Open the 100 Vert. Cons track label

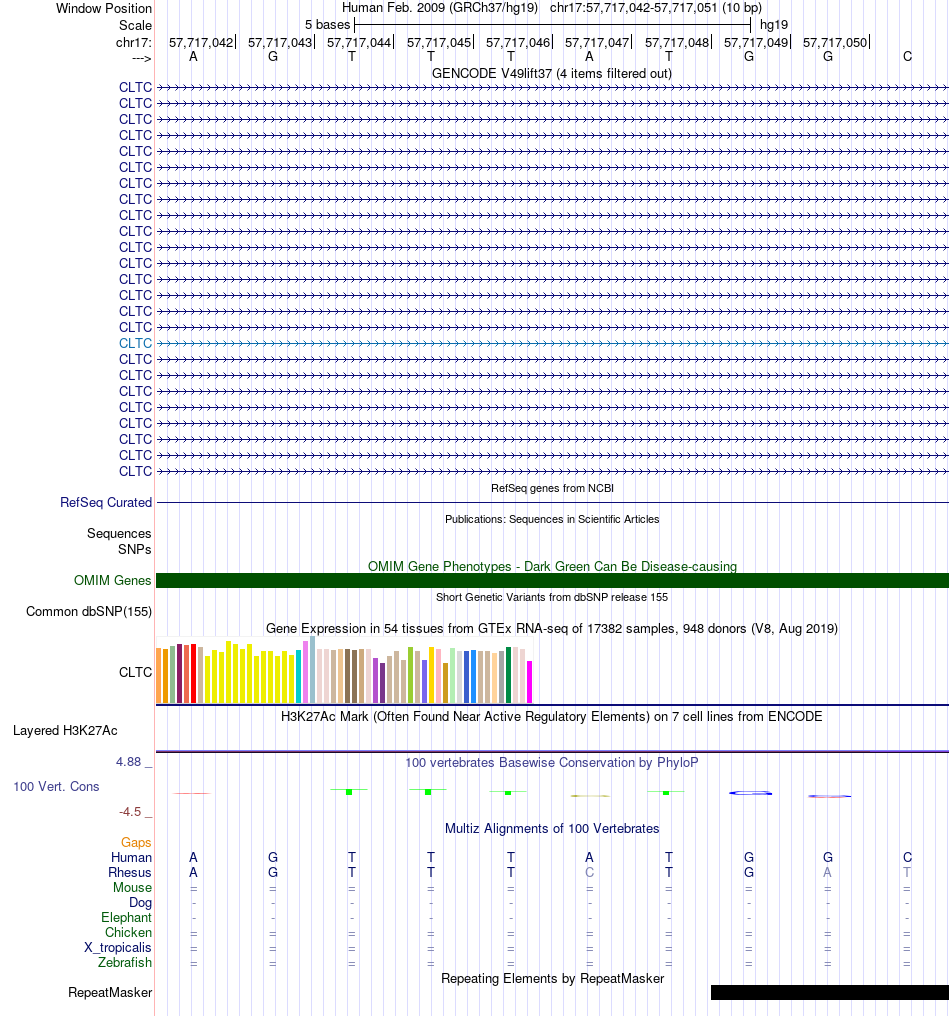[56, 787]
